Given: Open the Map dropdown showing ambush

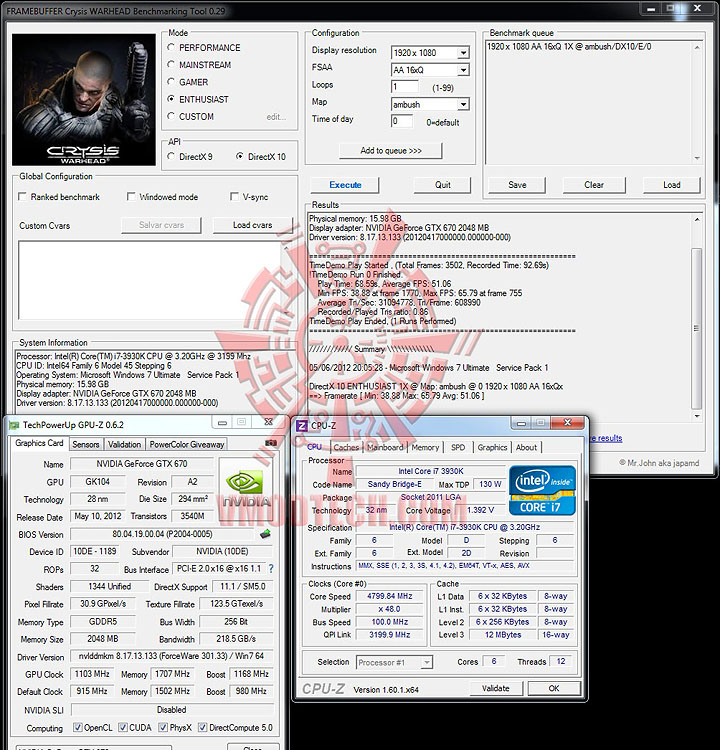Looking at the screenshot, I should (463, 104).
